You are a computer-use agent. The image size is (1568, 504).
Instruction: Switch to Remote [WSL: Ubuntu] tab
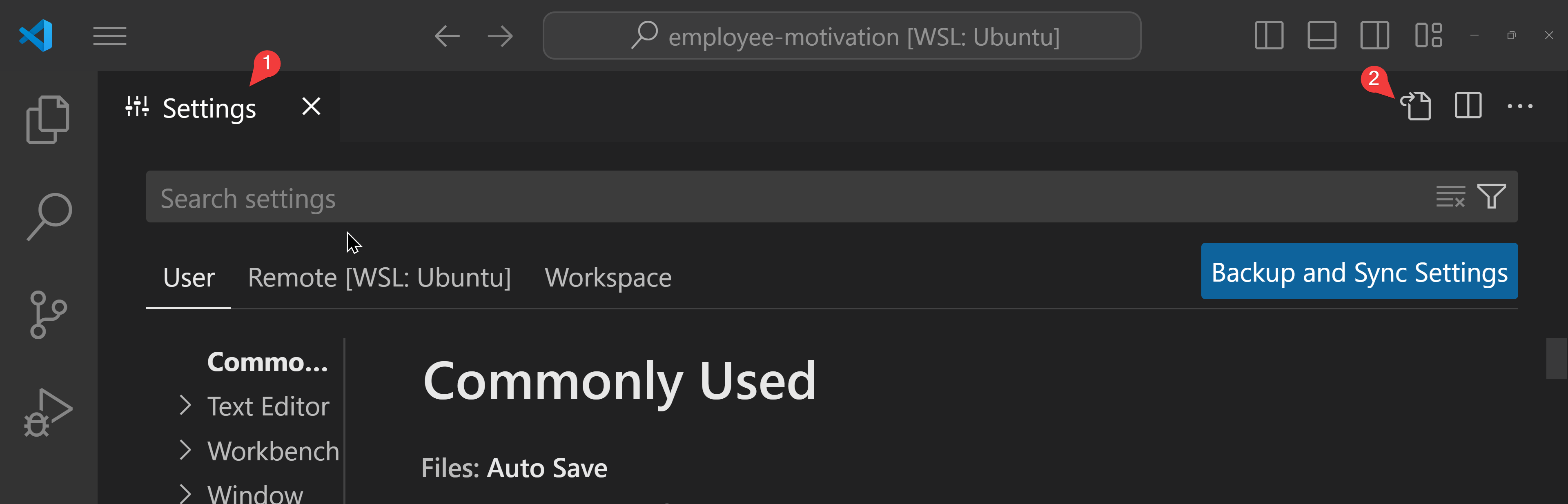click(x=380, y=278)
